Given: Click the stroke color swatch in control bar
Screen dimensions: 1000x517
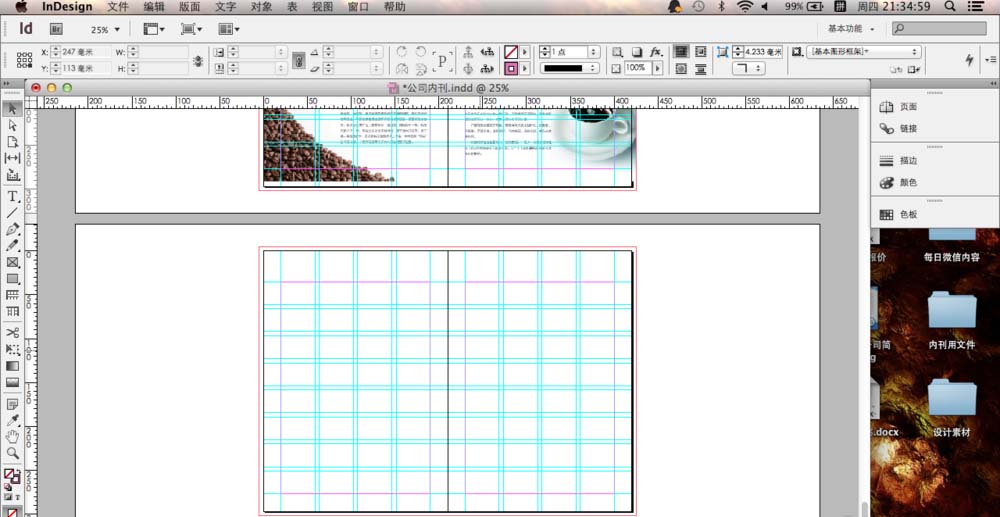Looking at the screenshot, I should (x=510, y=69).
